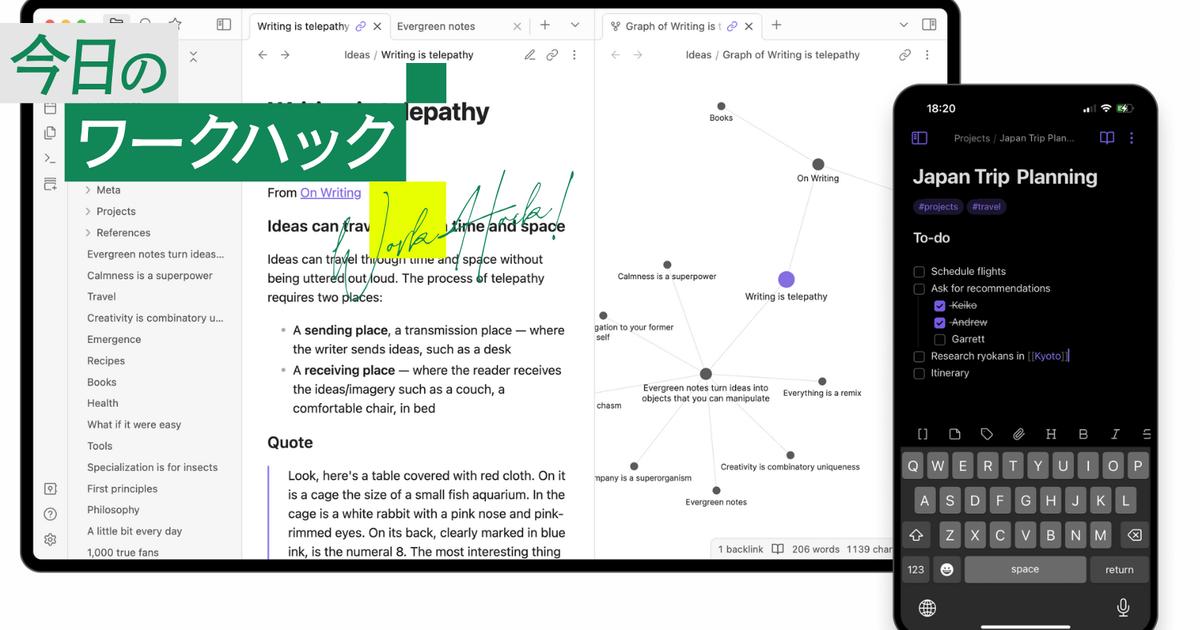Image resolution: width=1200 pixels, height=630 pixels.
Task: Tap the #travel tag on phone
Action: [987, 207]
